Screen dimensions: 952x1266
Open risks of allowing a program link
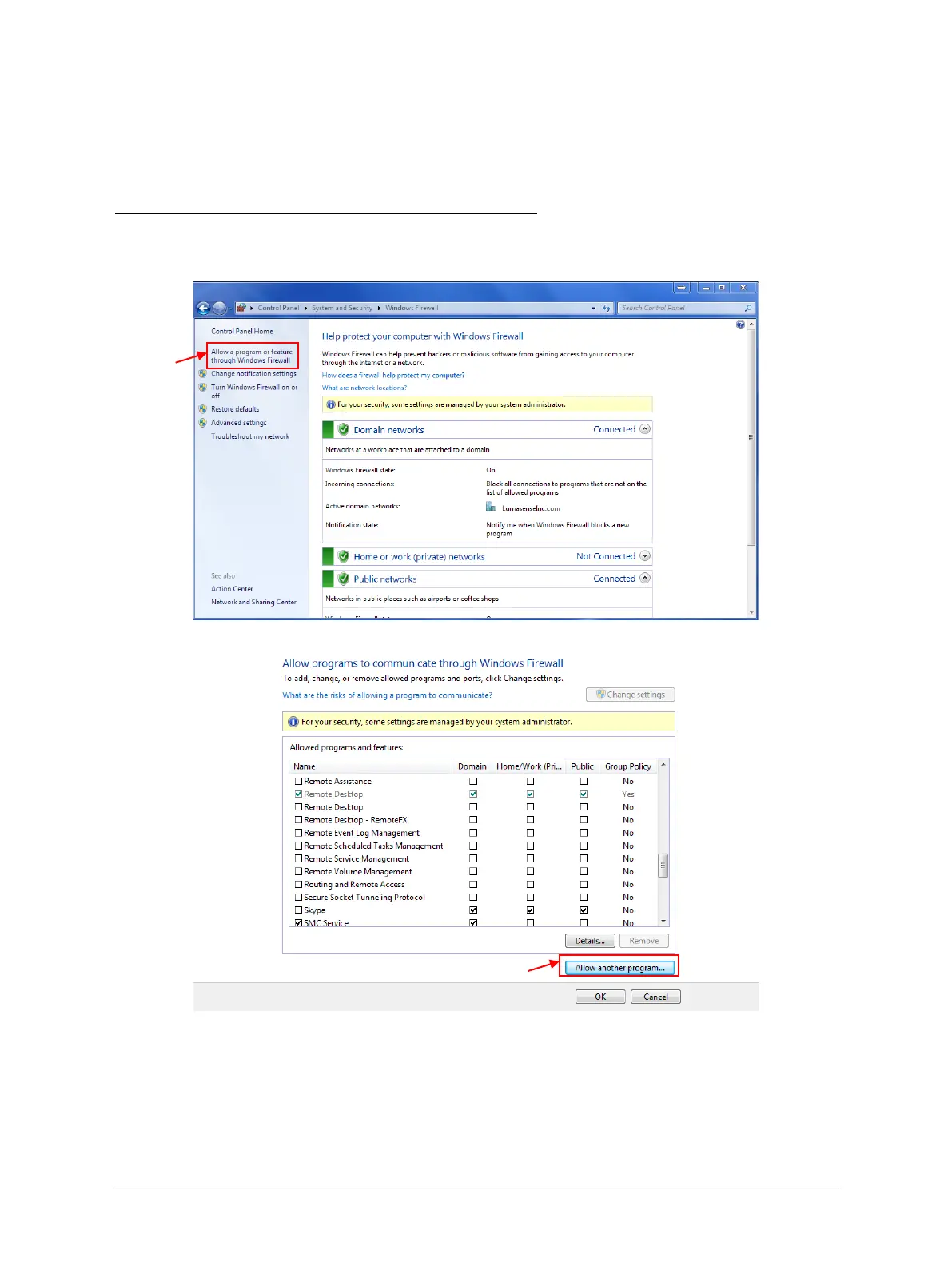(387, 695)
